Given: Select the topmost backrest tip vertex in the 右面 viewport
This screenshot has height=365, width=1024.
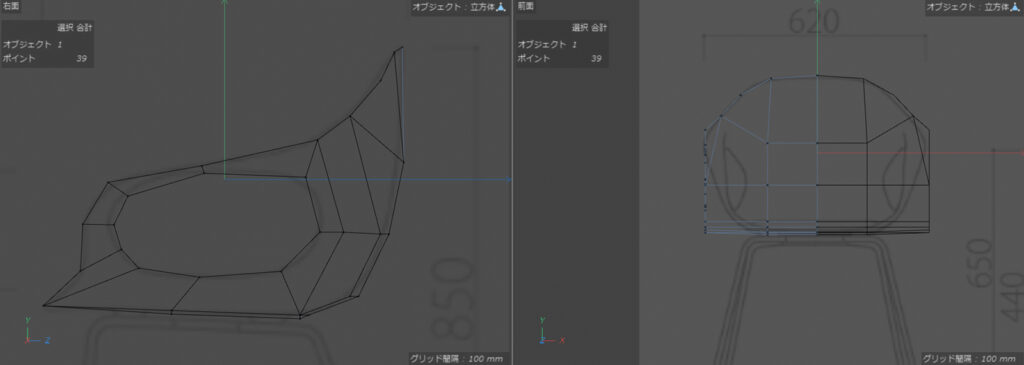Looking at the screenshot, I should click(402, 47).
